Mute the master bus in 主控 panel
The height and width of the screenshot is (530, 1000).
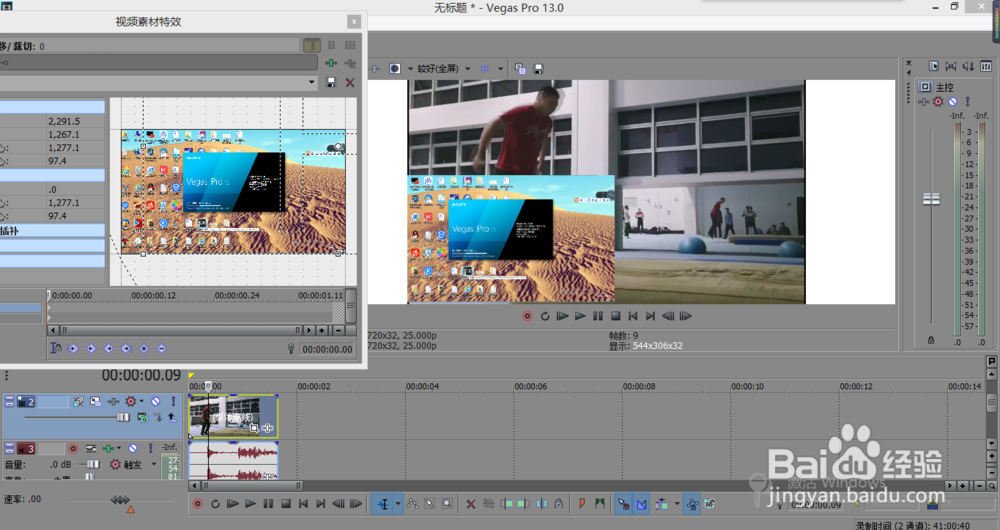click(953, 101)
